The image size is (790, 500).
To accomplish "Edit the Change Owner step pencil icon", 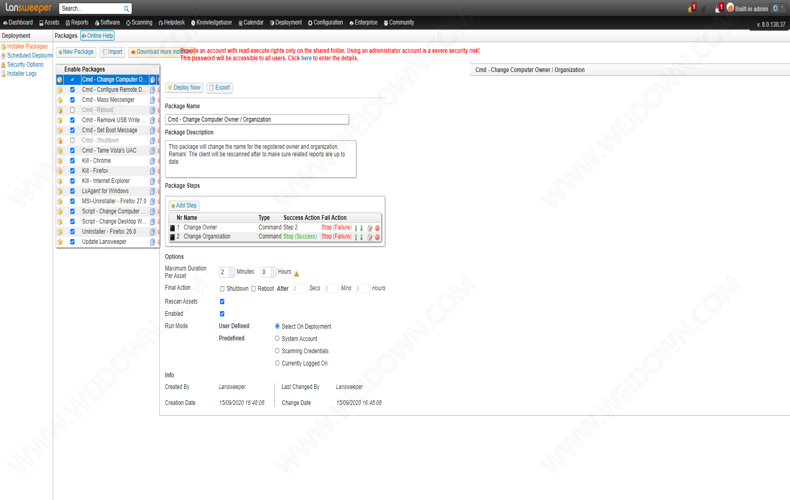I will tap(370, 228).
